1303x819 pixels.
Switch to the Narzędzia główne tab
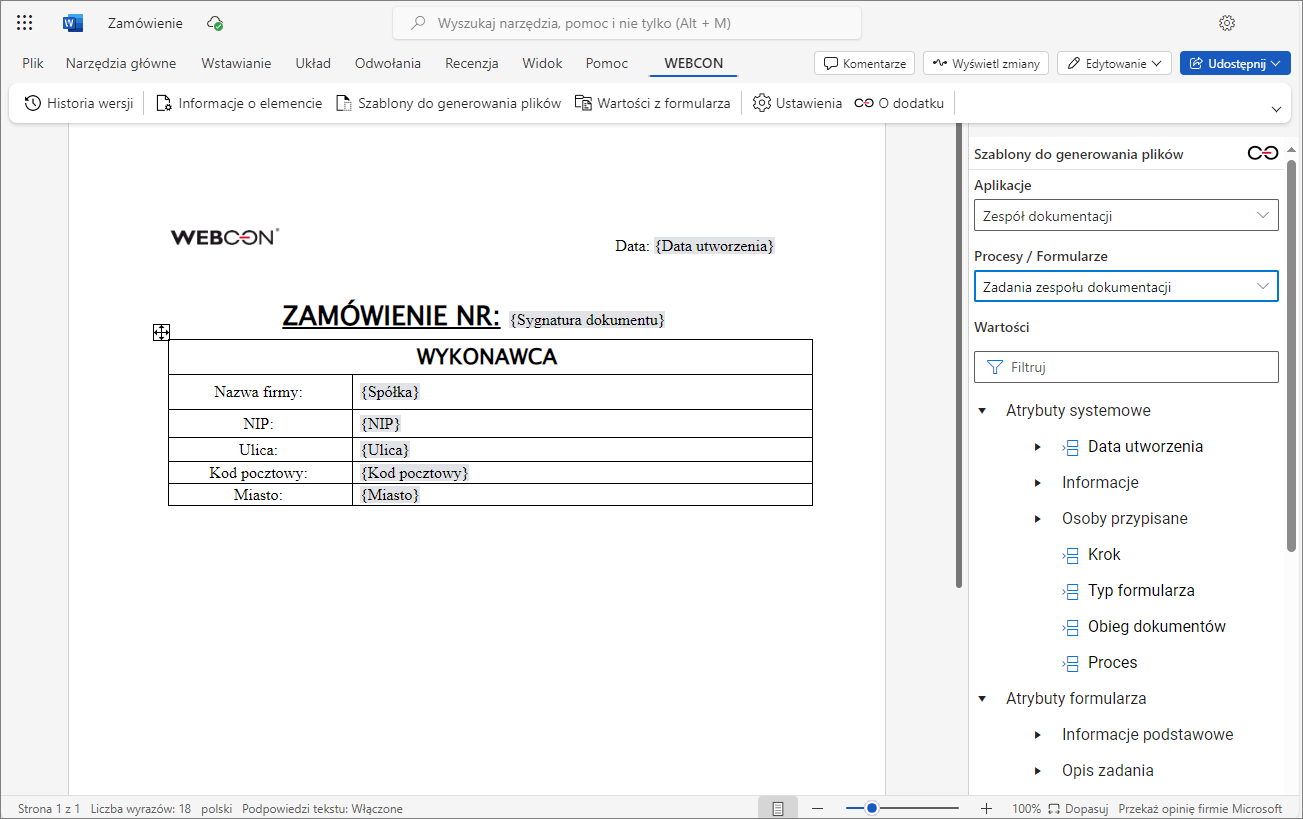121,63
